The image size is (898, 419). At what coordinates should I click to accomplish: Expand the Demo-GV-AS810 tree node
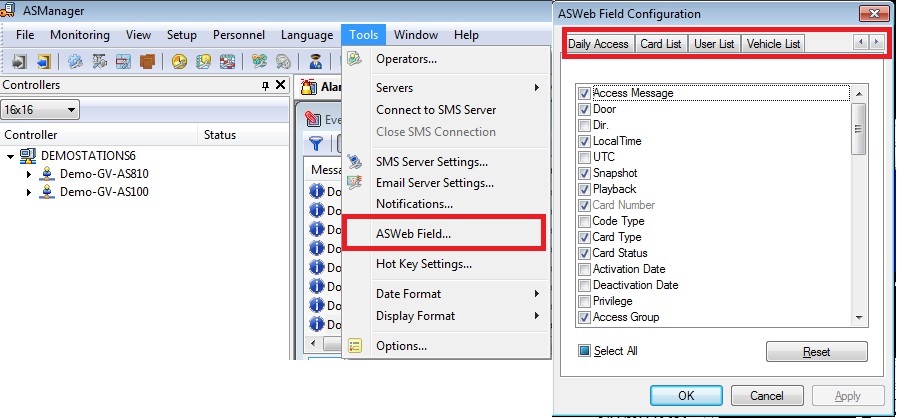29,174
